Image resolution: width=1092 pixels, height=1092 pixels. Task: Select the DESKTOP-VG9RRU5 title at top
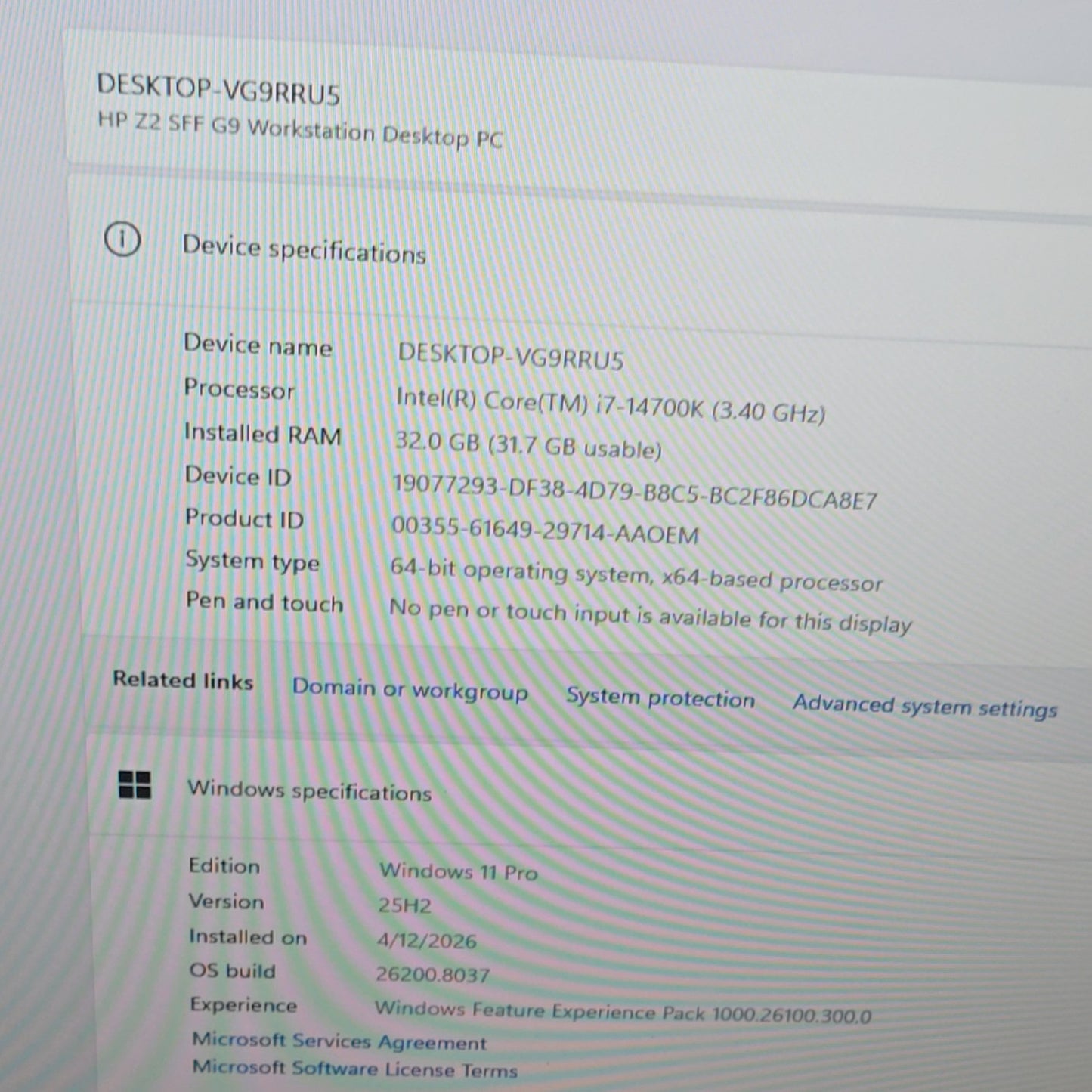[218, 89]
